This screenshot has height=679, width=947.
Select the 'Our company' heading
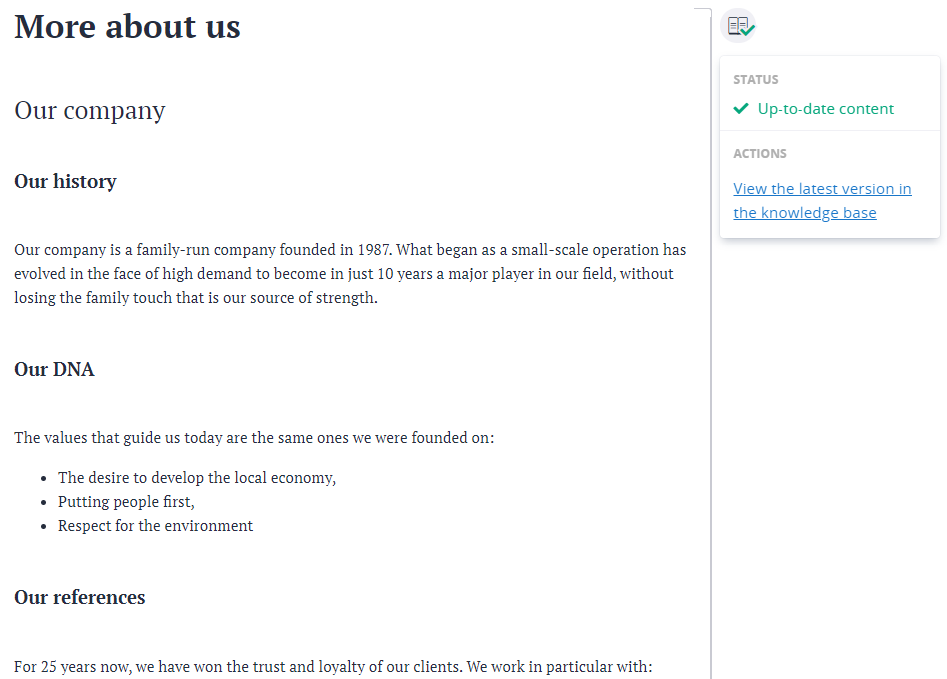tap(90, 110)
